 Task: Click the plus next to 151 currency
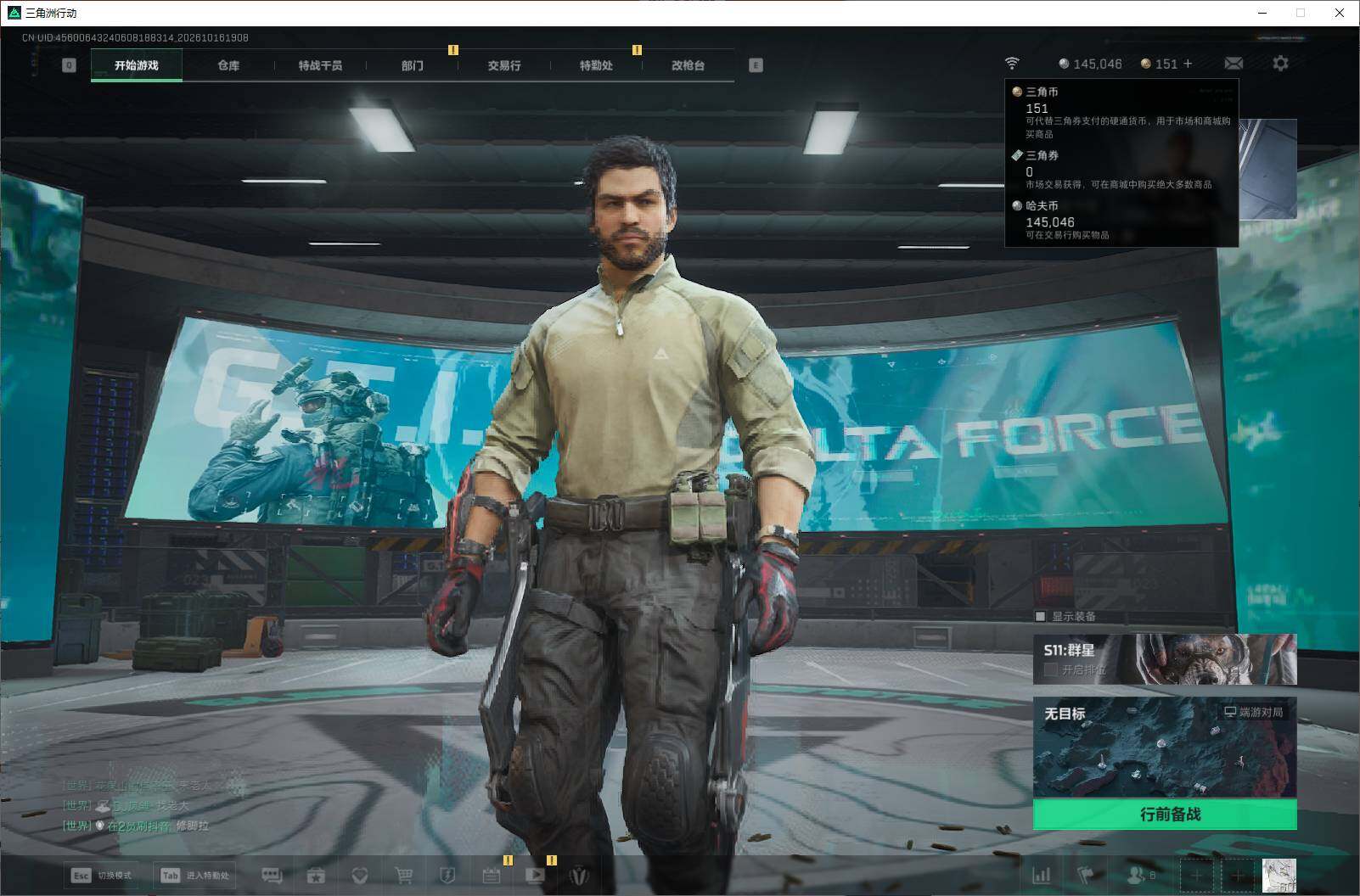1188,64
